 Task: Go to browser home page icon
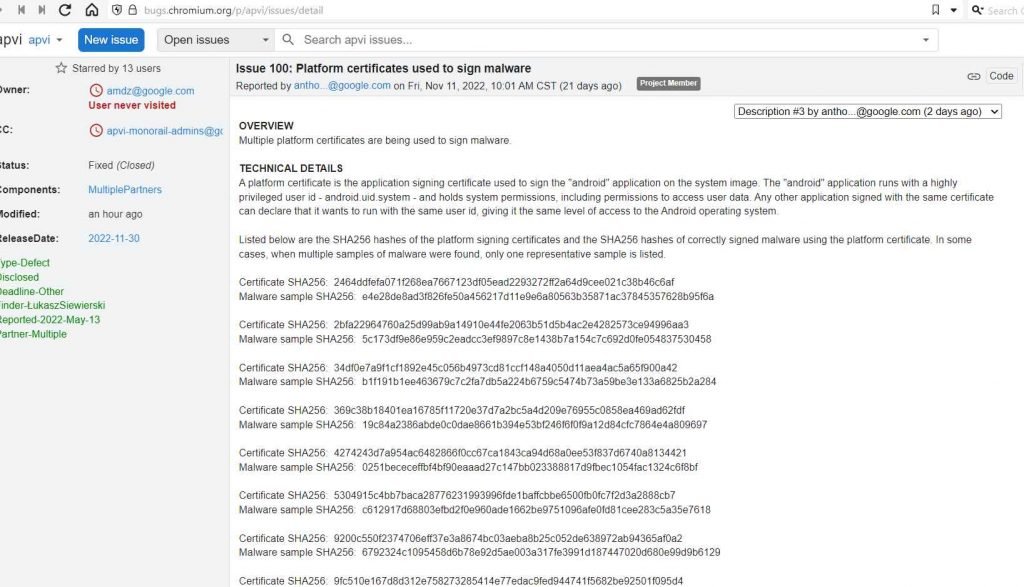point(92,10)
